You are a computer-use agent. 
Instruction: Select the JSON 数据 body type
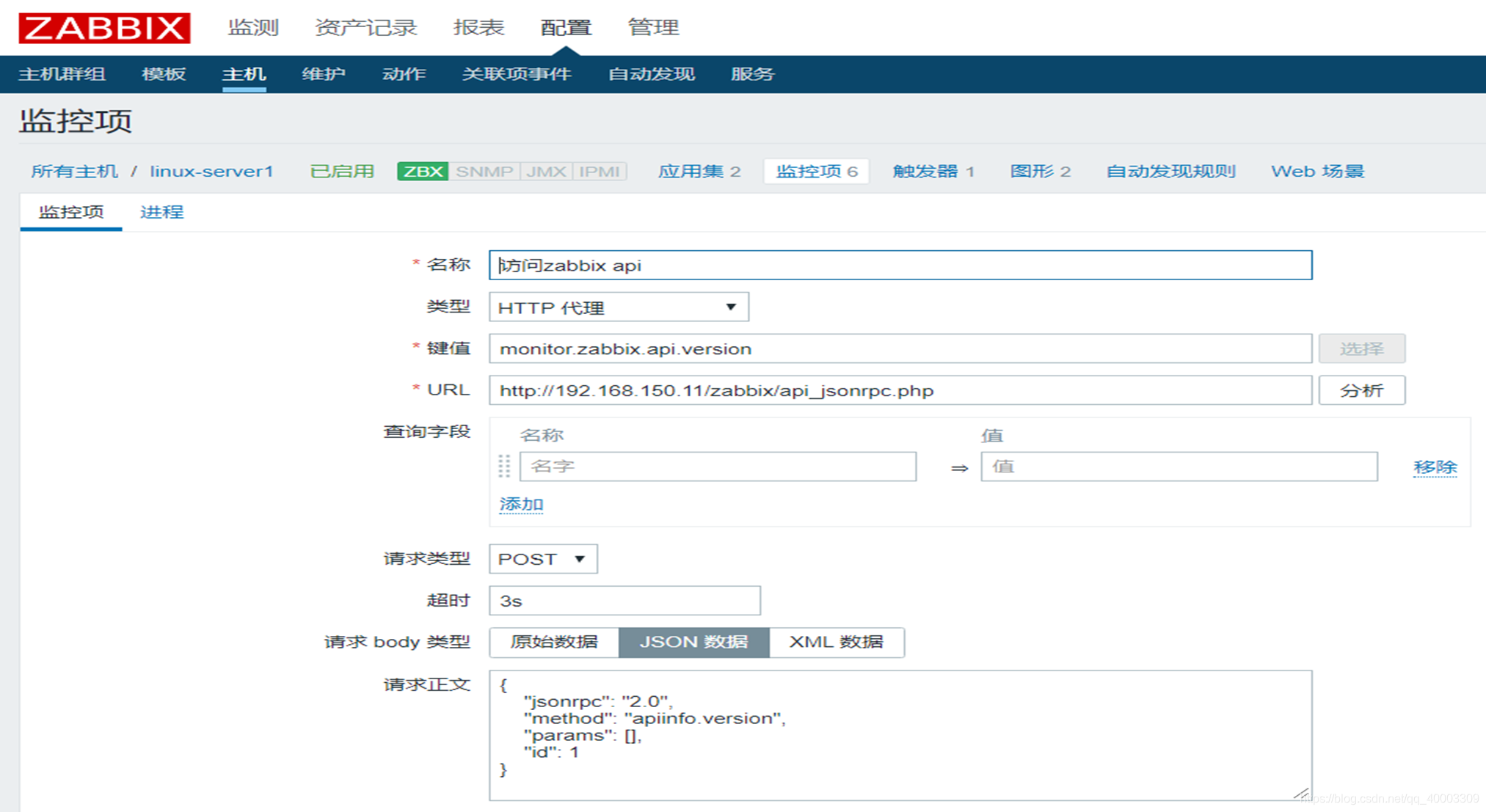click(x=694, y=642)
